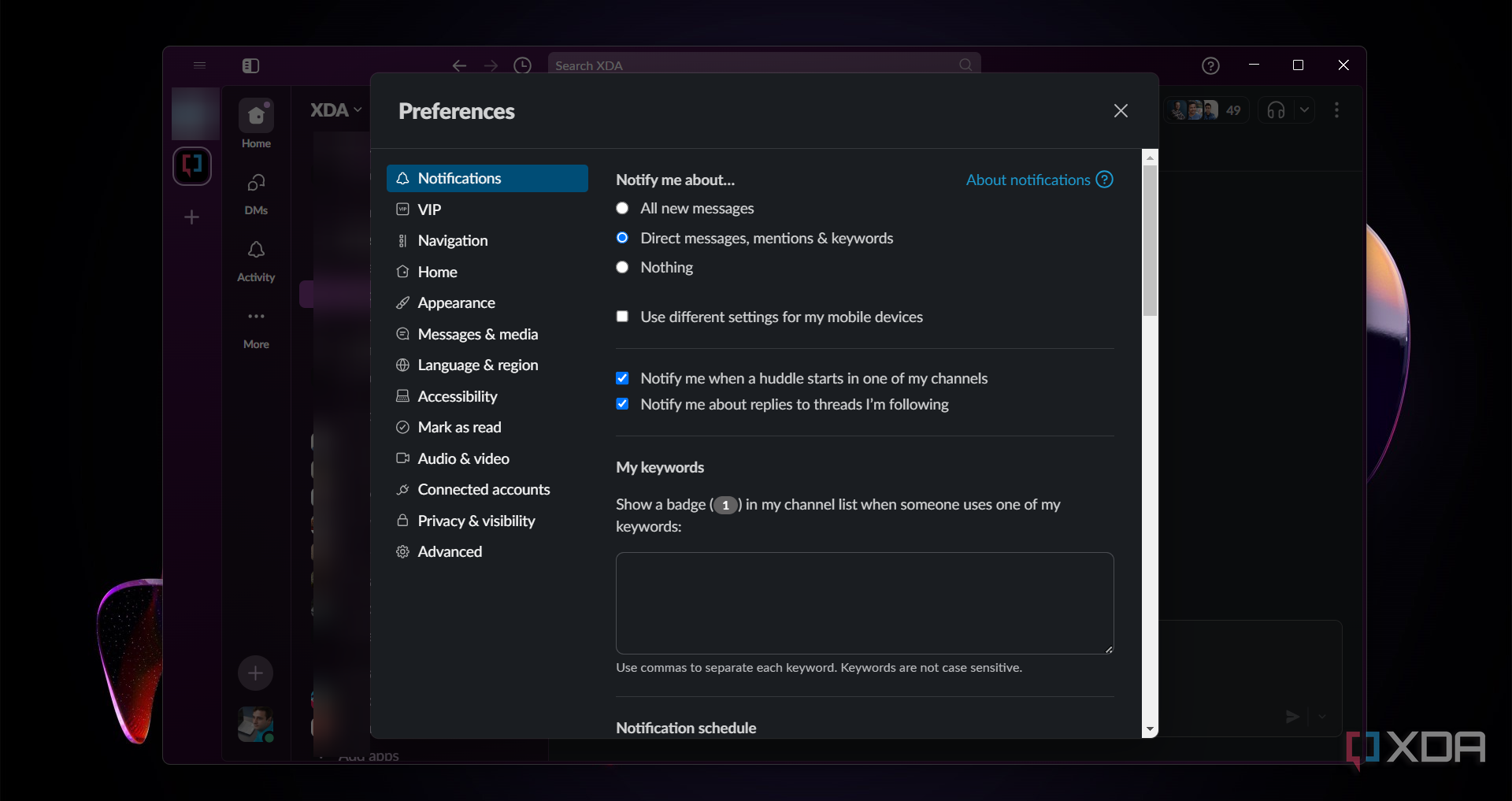Click the camera icon beside Audio & video

tap(402, 458)
